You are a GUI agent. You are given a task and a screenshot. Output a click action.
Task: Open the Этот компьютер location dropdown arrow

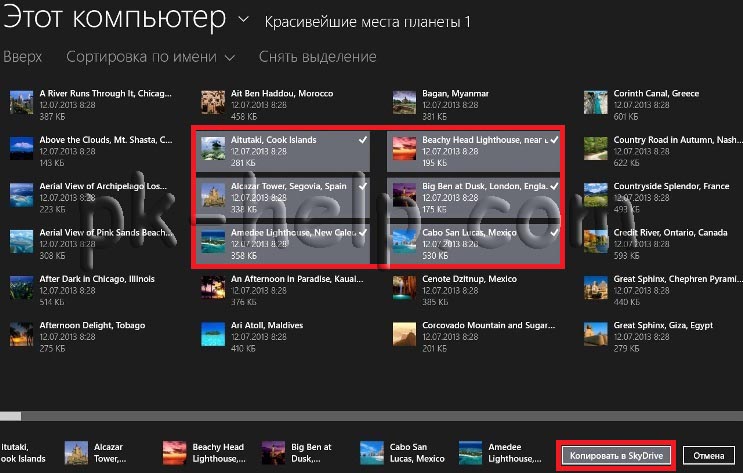click(x=243, y=19)
